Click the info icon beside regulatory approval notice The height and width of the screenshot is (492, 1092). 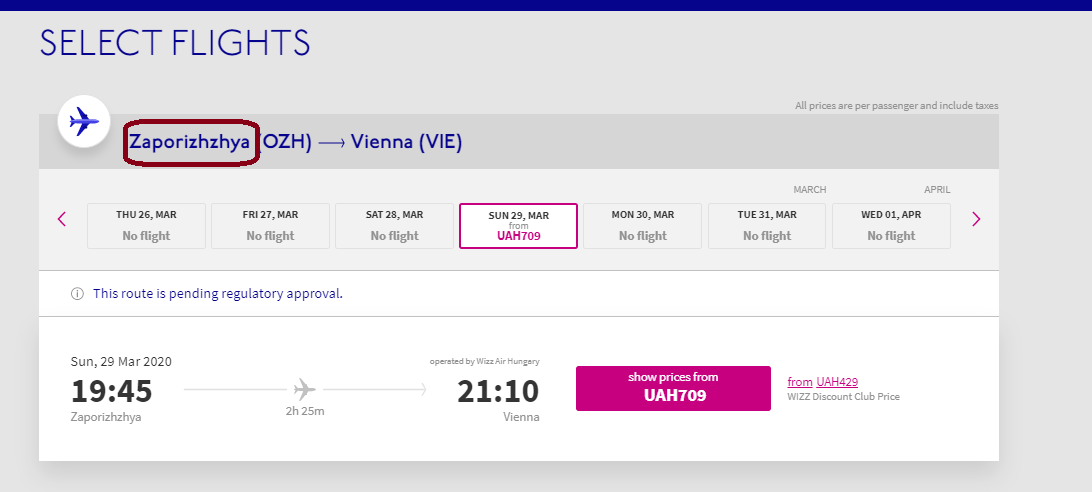click(77, 293)
